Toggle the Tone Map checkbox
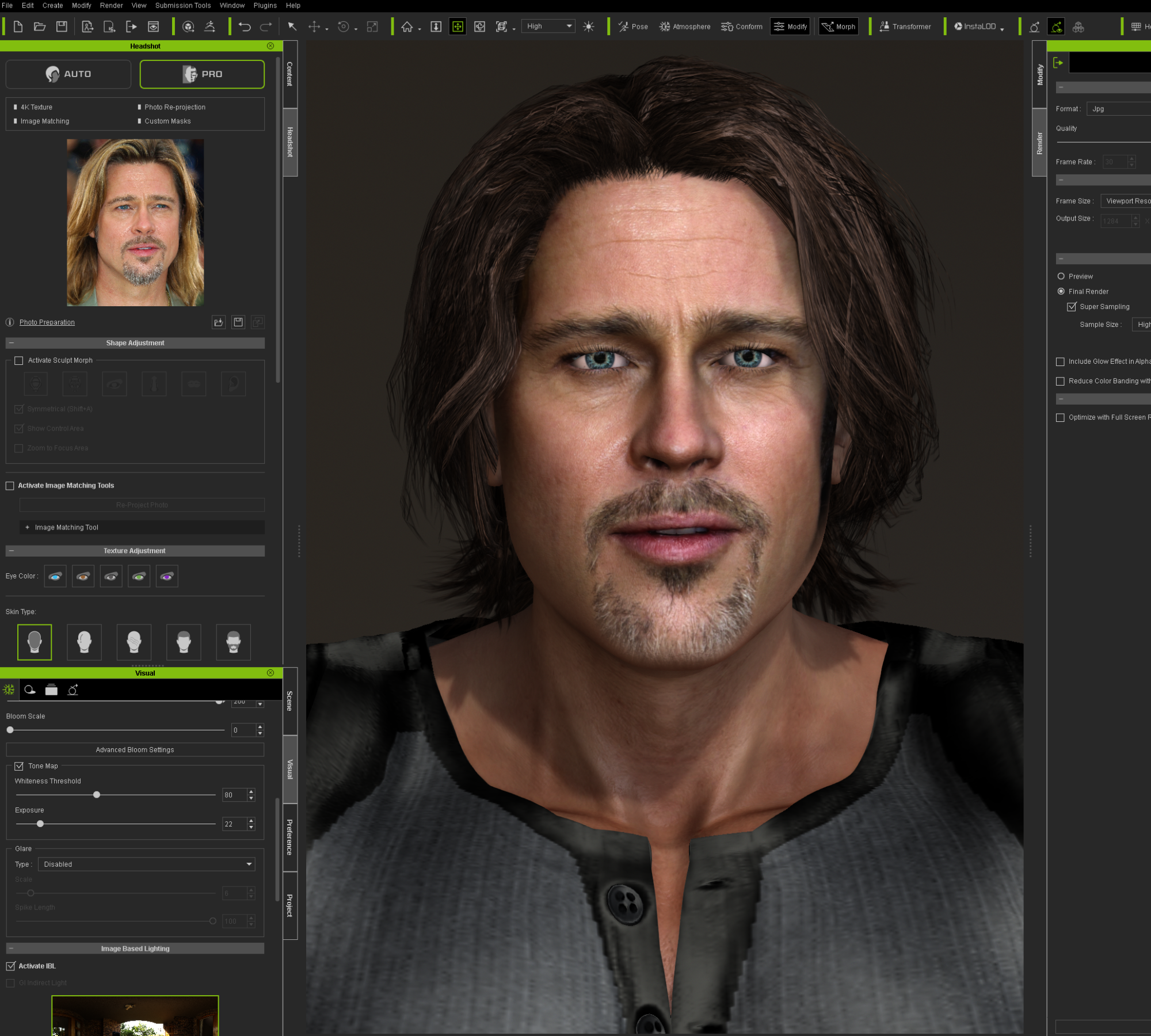The image size is (1151, 1036). coord(19,766)
